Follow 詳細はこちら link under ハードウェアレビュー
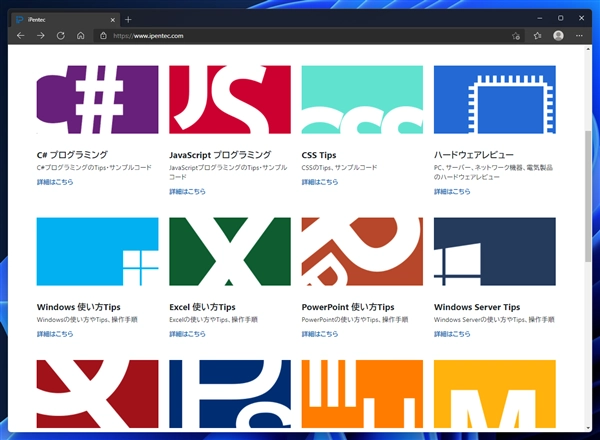 [452, 191]
